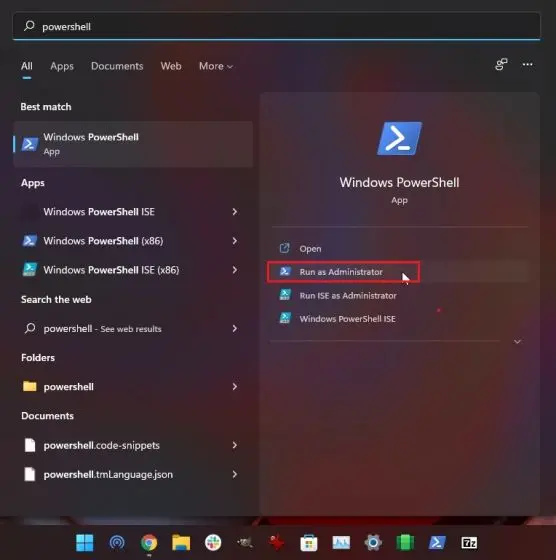Expand options for Windows PowerShell (x86)

[x=235, y=241]
